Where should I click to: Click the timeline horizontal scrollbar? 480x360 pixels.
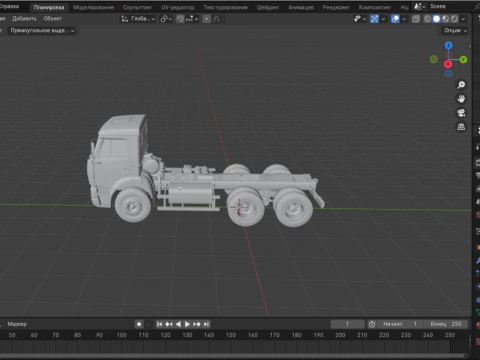(233, 356)
